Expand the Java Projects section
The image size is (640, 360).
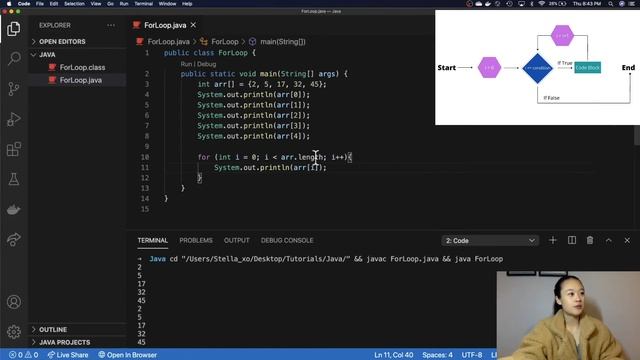(77, 342)
